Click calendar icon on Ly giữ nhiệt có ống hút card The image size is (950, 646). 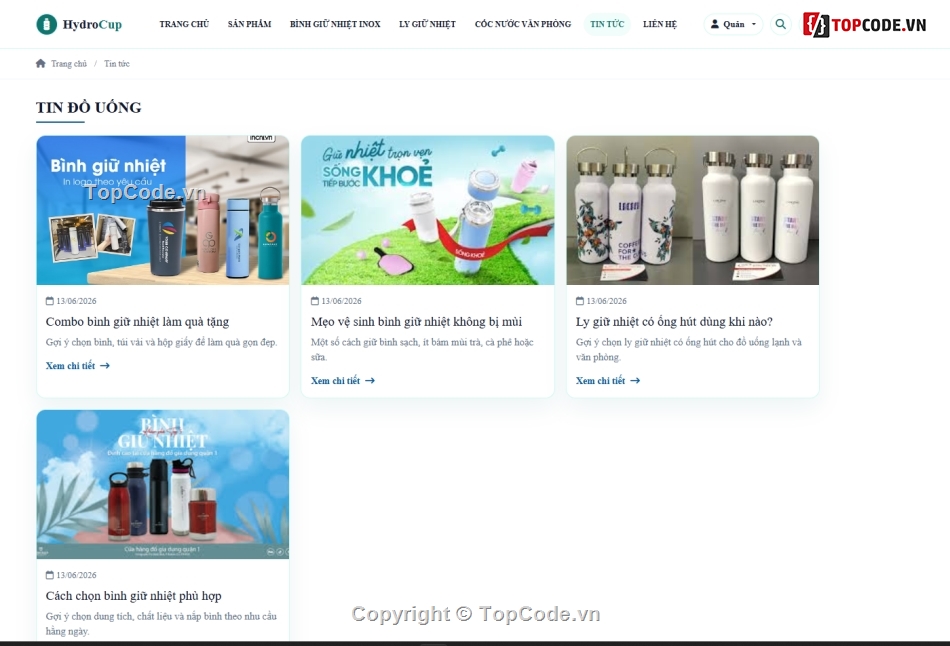coord(580,301)
